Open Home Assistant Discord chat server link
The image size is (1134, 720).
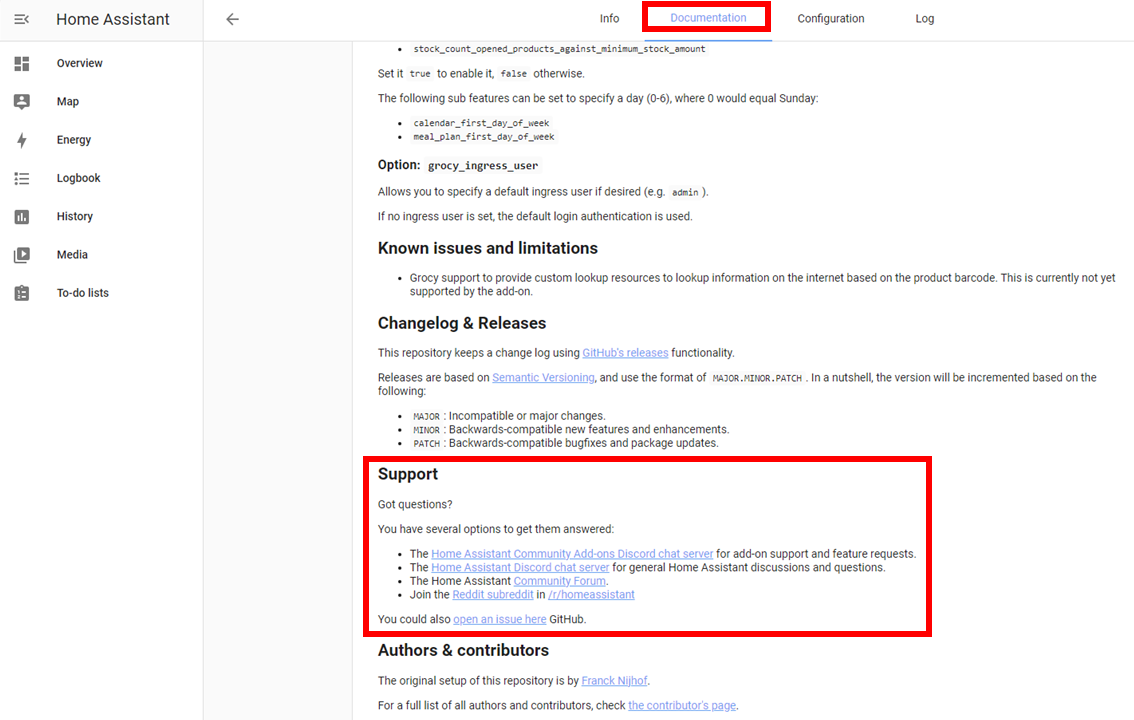[520, 567]
